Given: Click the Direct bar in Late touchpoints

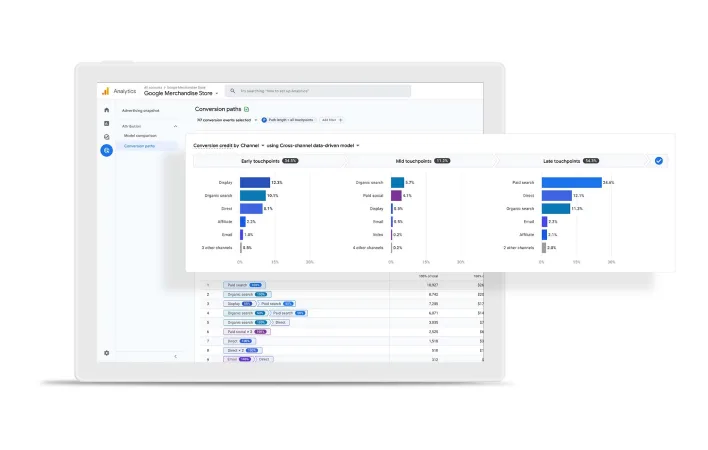Looking at the screenshot, I should [x=557, y=195].
